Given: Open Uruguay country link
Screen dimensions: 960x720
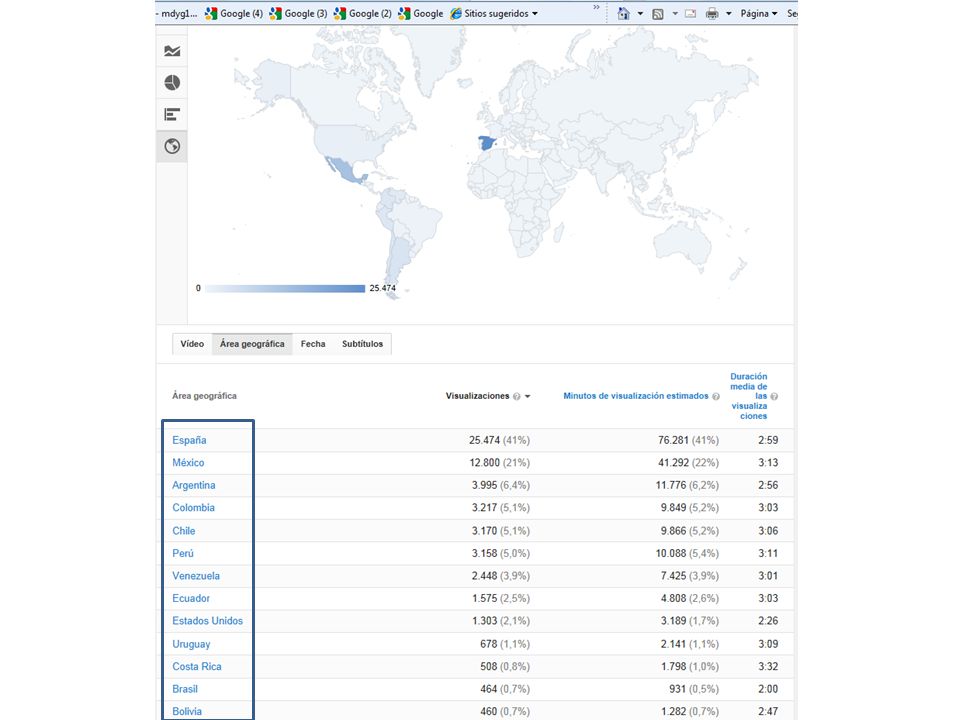Looking at the screenshot, I should pyautogui.click(x=191, y=644).
